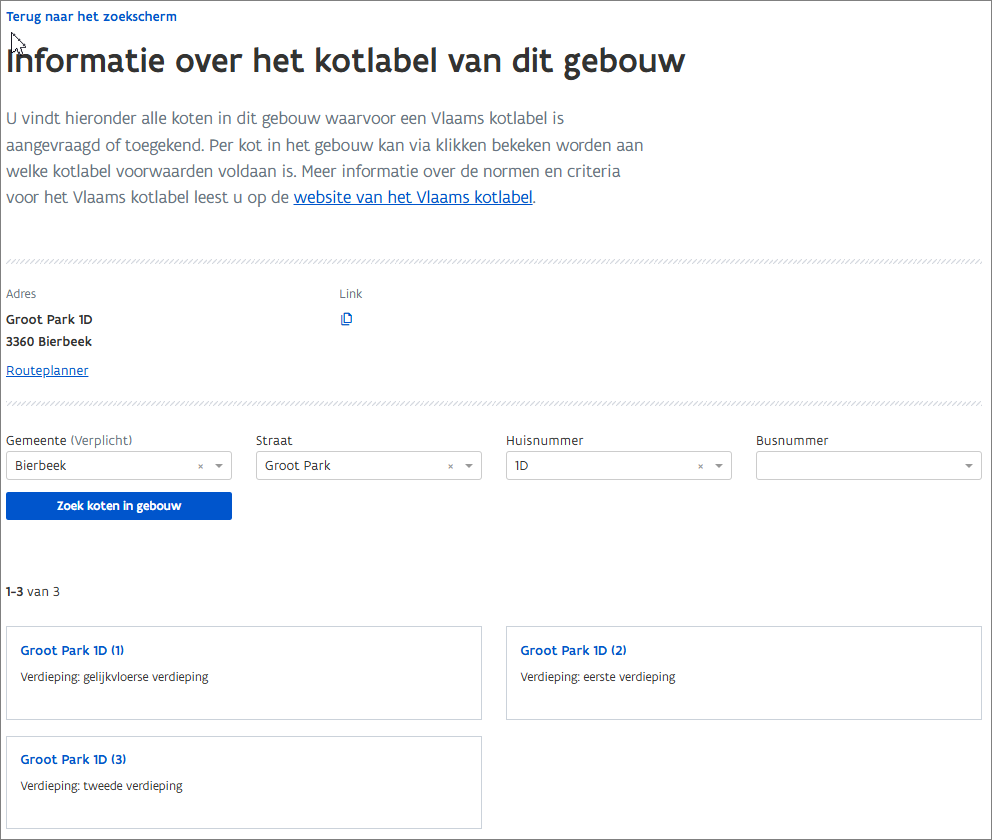Open the 'website van het Vlaams kotlabel' link

(412, 197)
